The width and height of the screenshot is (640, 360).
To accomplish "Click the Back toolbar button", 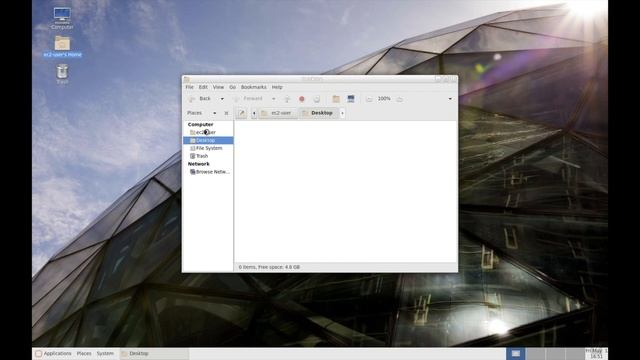I will [x=200, y=99].
